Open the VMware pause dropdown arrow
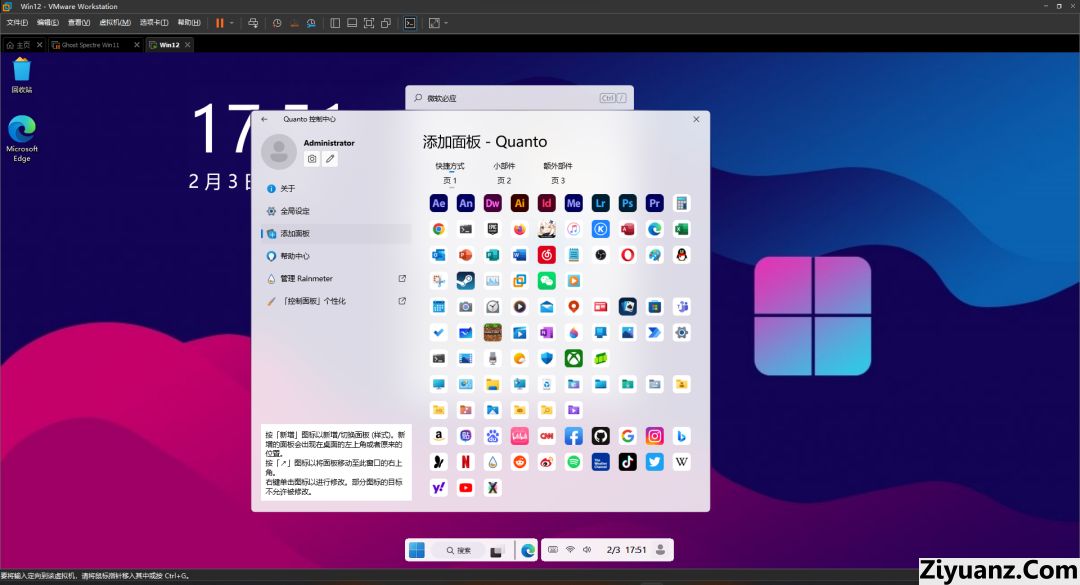The image size is (1080, 585). pyautogui.click(x=232, y=22)
